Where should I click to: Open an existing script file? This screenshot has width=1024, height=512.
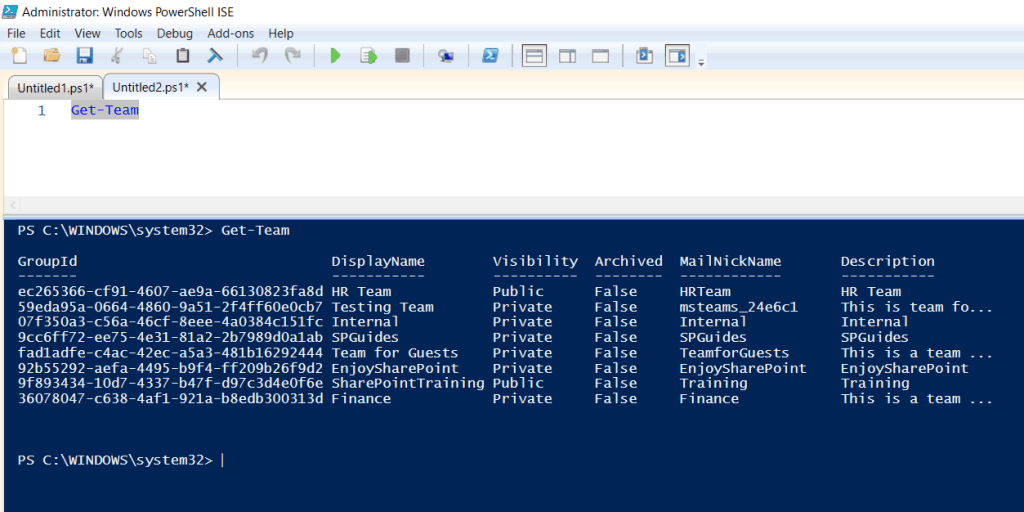[52, 56]
